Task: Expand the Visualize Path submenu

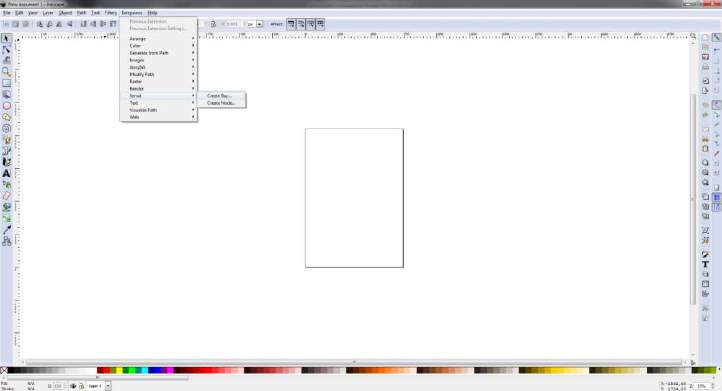Action: point(159,110)
